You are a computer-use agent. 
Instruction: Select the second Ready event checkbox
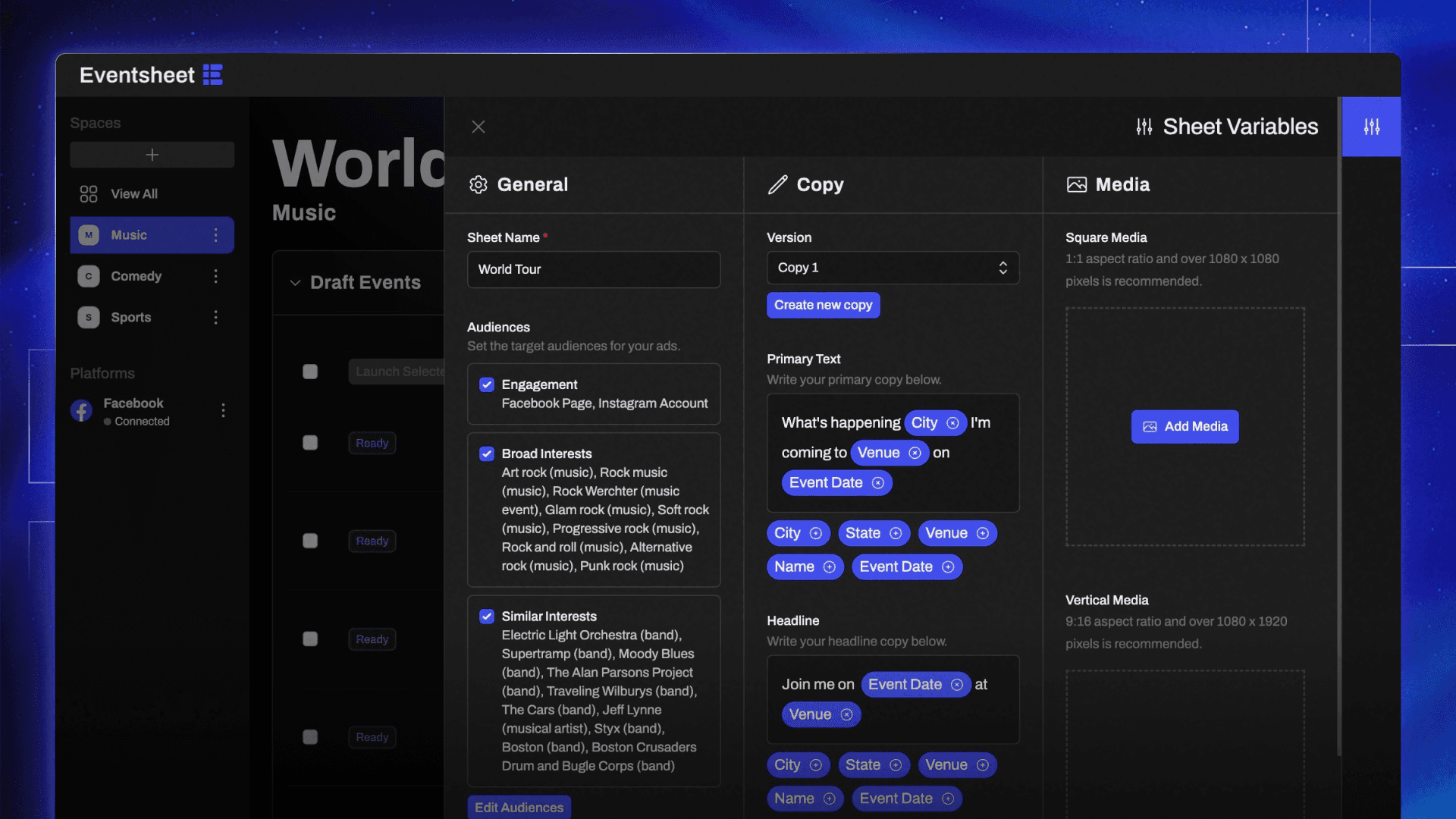click(x=309, y=541)
